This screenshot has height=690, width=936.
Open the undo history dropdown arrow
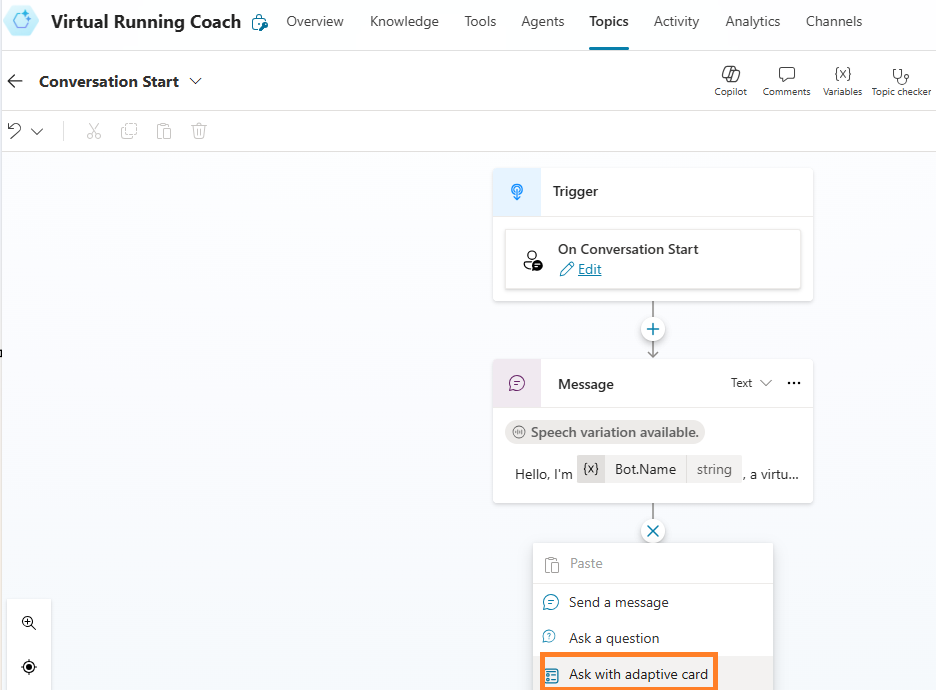(38, 131)
